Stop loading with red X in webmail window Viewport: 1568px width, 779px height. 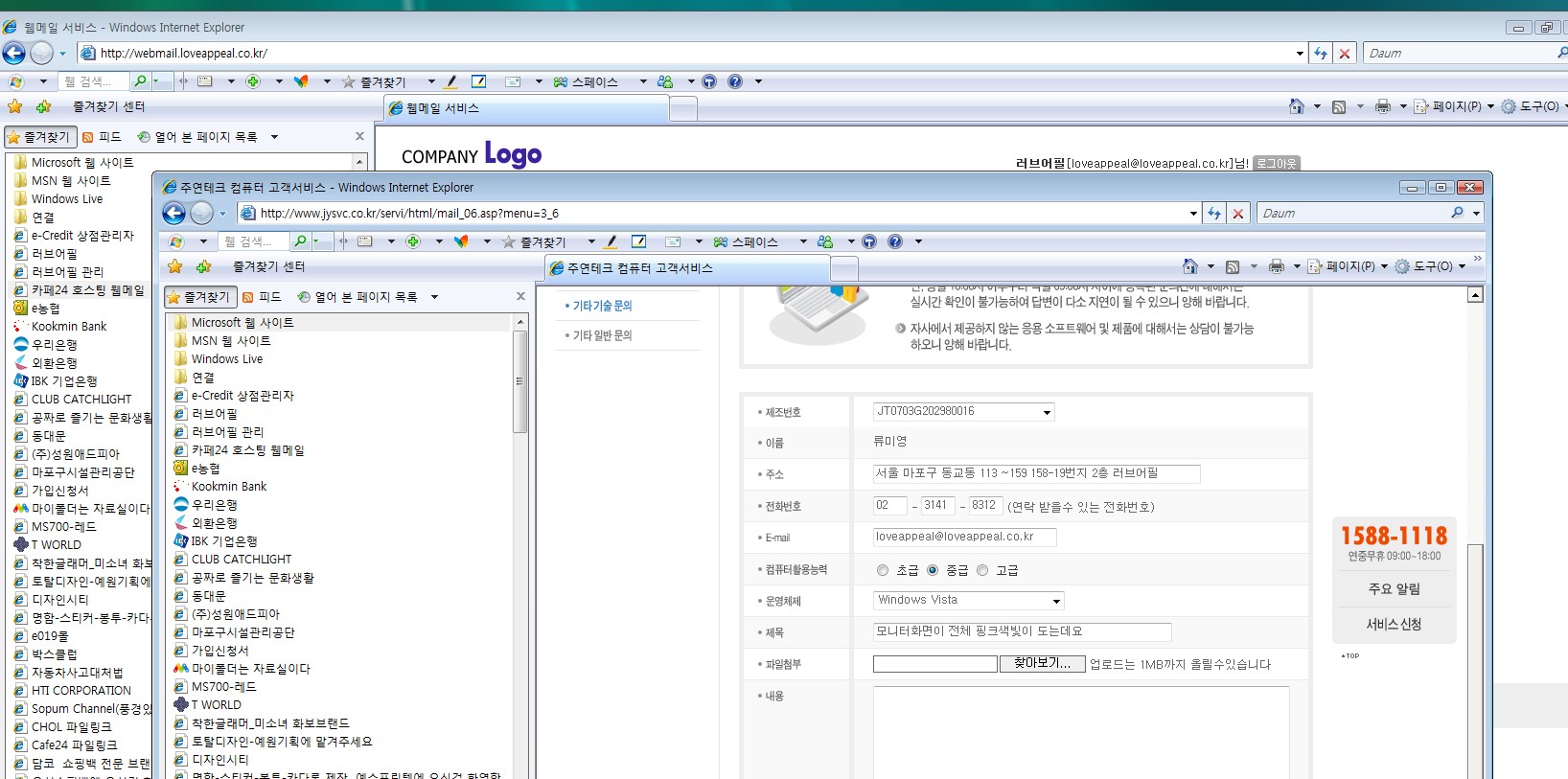click(1345, 53)
